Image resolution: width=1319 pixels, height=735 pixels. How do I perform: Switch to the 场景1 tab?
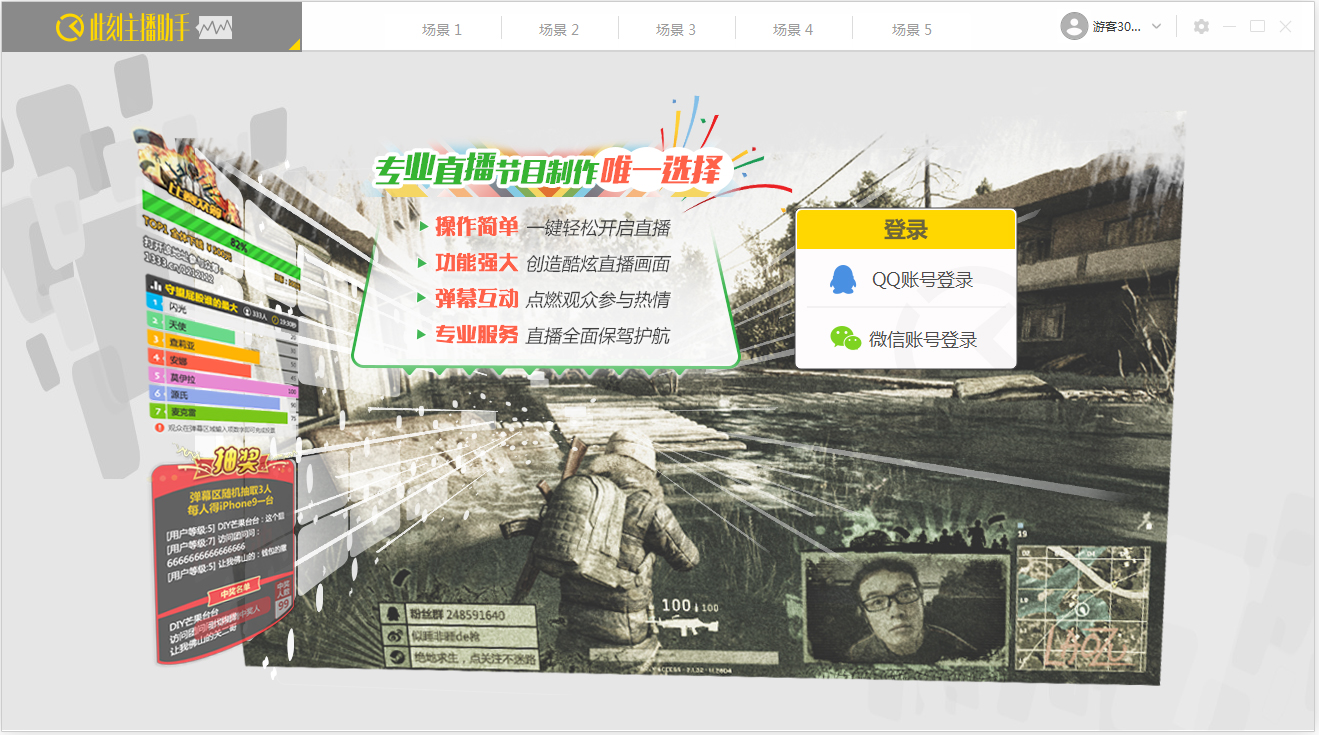(442, 29)
